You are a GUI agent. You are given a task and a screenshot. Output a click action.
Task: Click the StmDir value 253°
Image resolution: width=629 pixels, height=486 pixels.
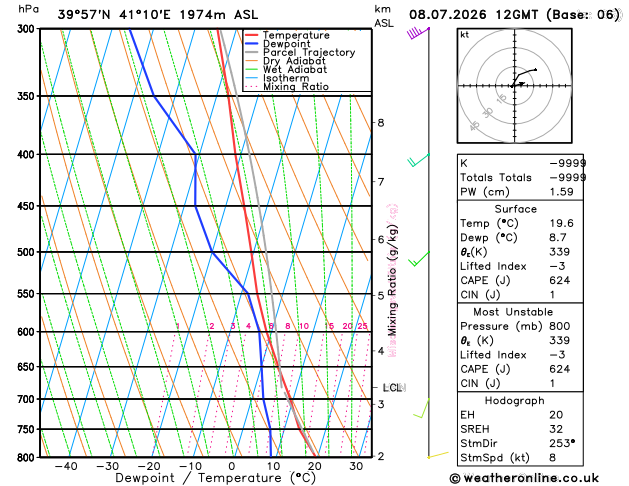click(x=562, y=443)
